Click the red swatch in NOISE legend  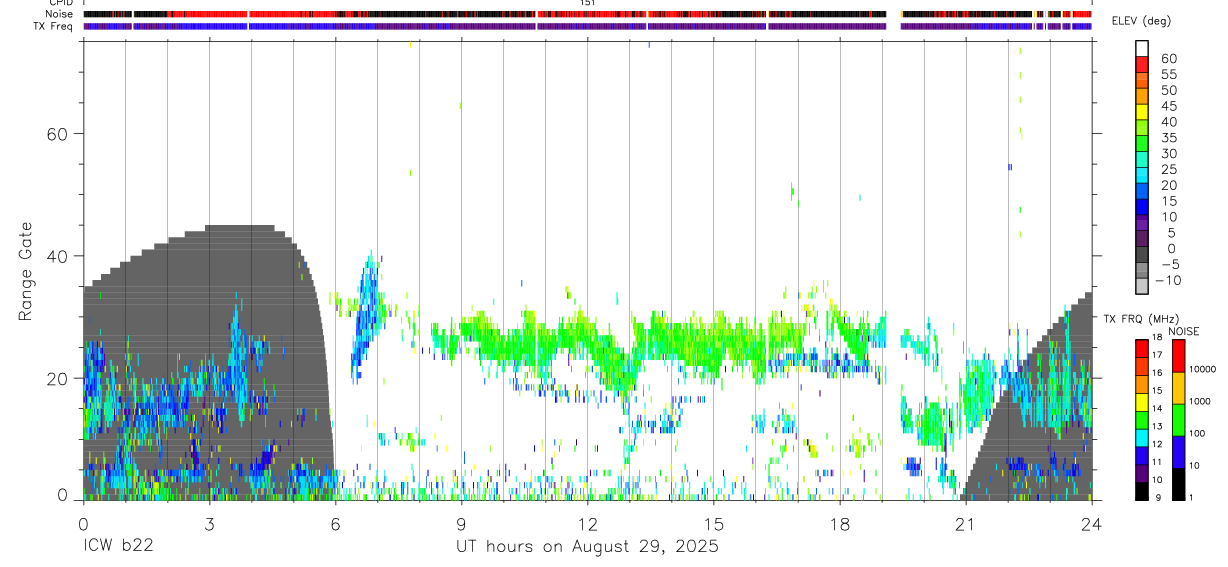[1178, 356]
